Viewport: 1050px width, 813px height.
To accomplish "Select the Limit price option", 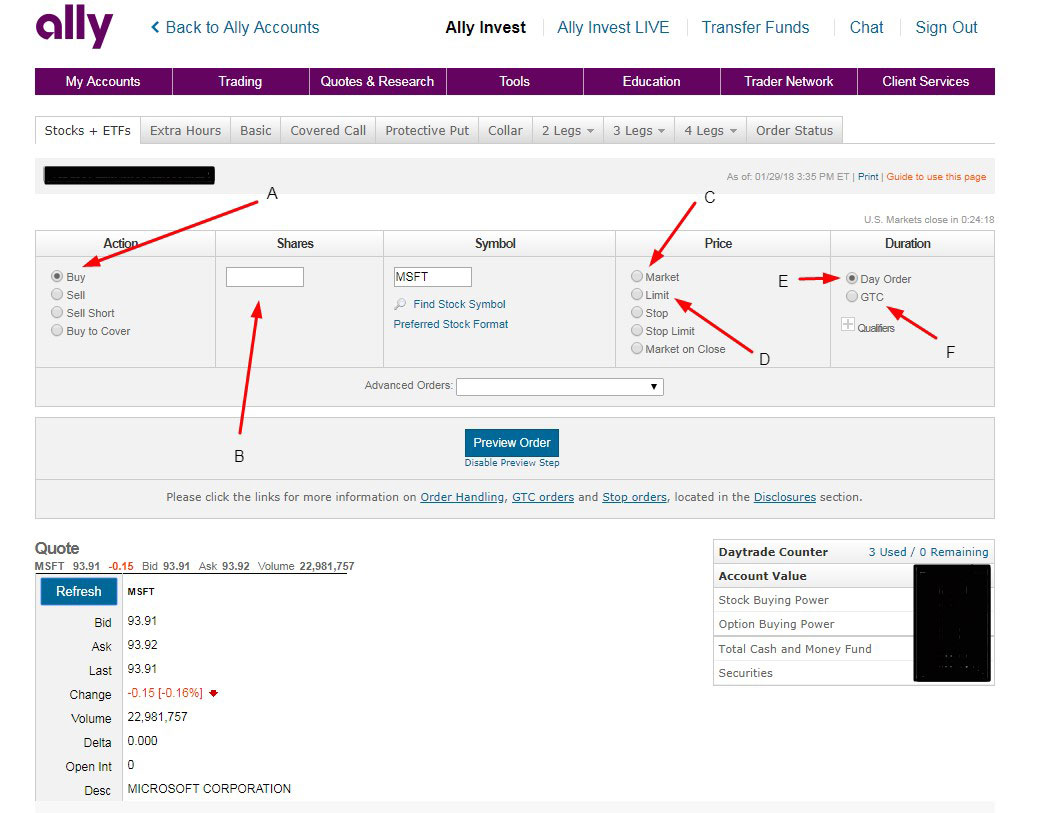I will point(637,295).
